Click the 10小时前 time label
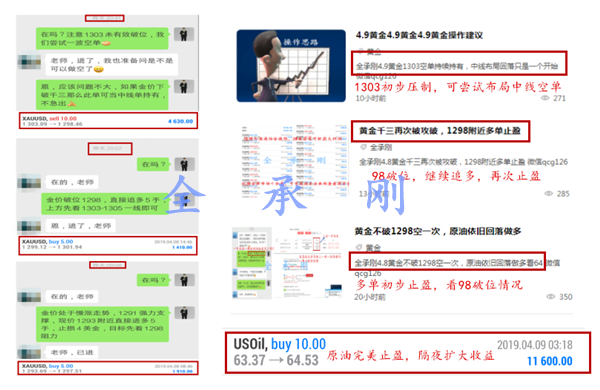This screenshot has height=390, width=600. [370, 98]
